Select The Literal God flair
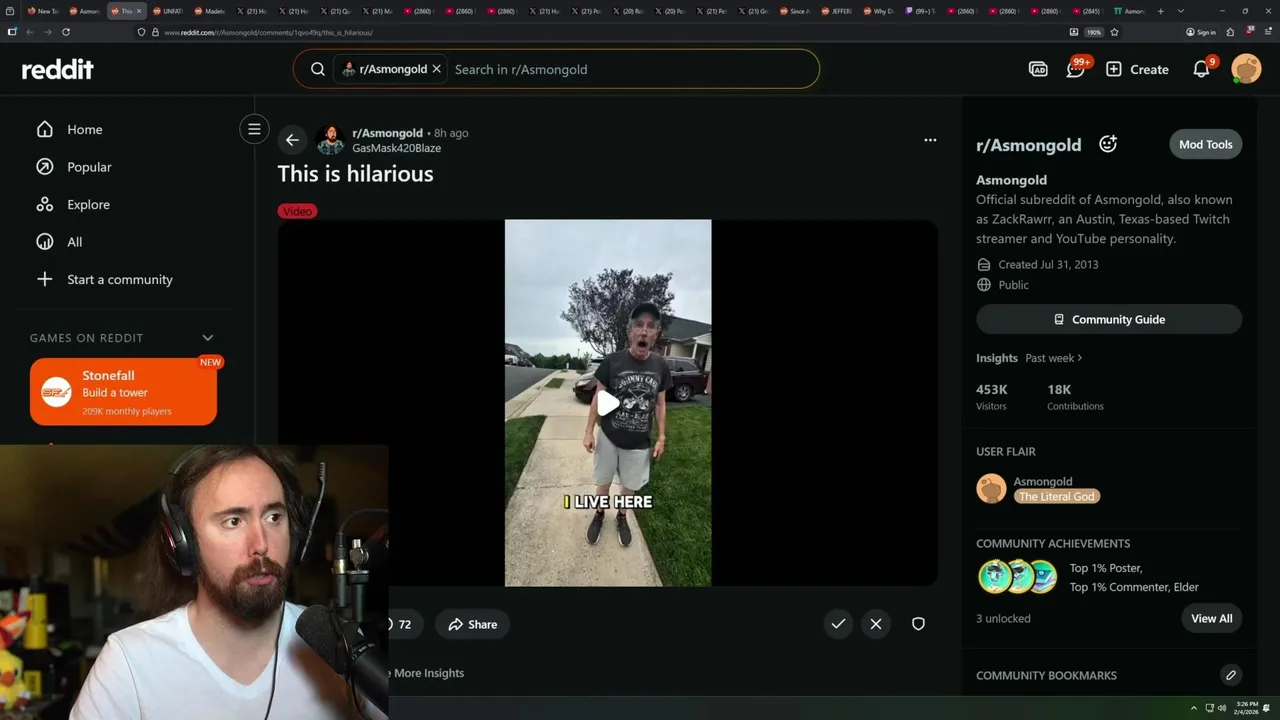The image size is (1280, 720). (x=1057, y=496)
